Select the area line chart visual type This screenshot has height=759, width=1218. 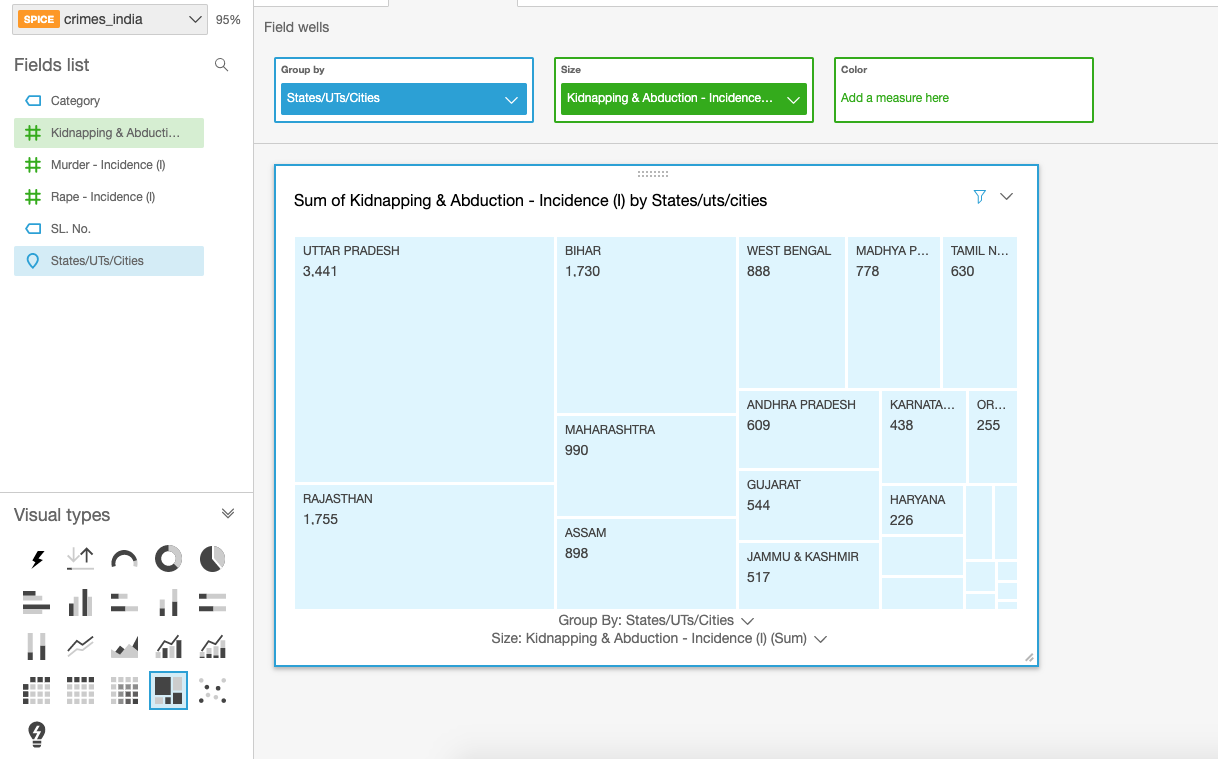[x=124, y=647]
